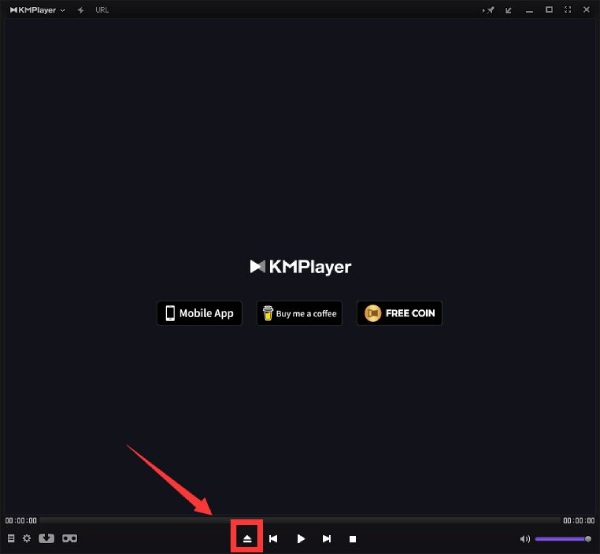Open the settings gear icon

point(27,538)
